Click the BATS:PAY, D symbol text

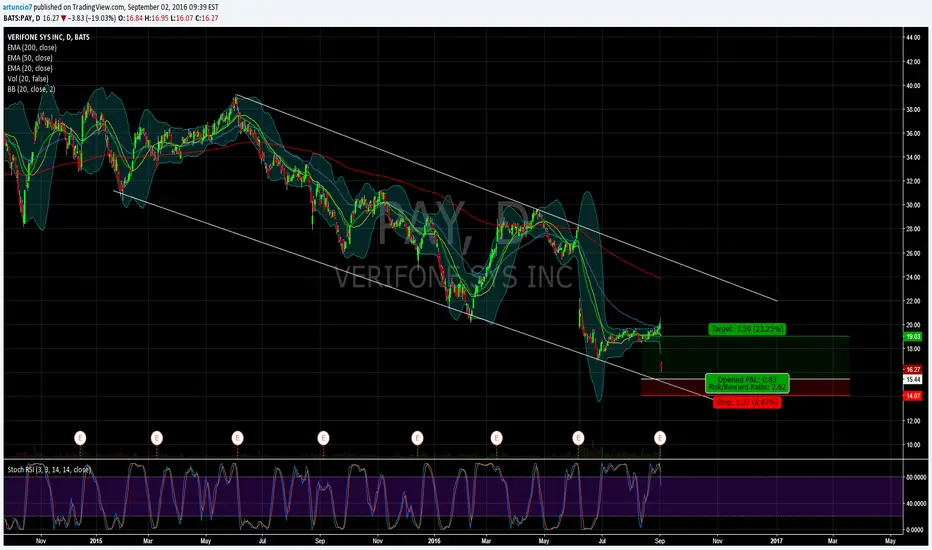(x=22, y=18)
